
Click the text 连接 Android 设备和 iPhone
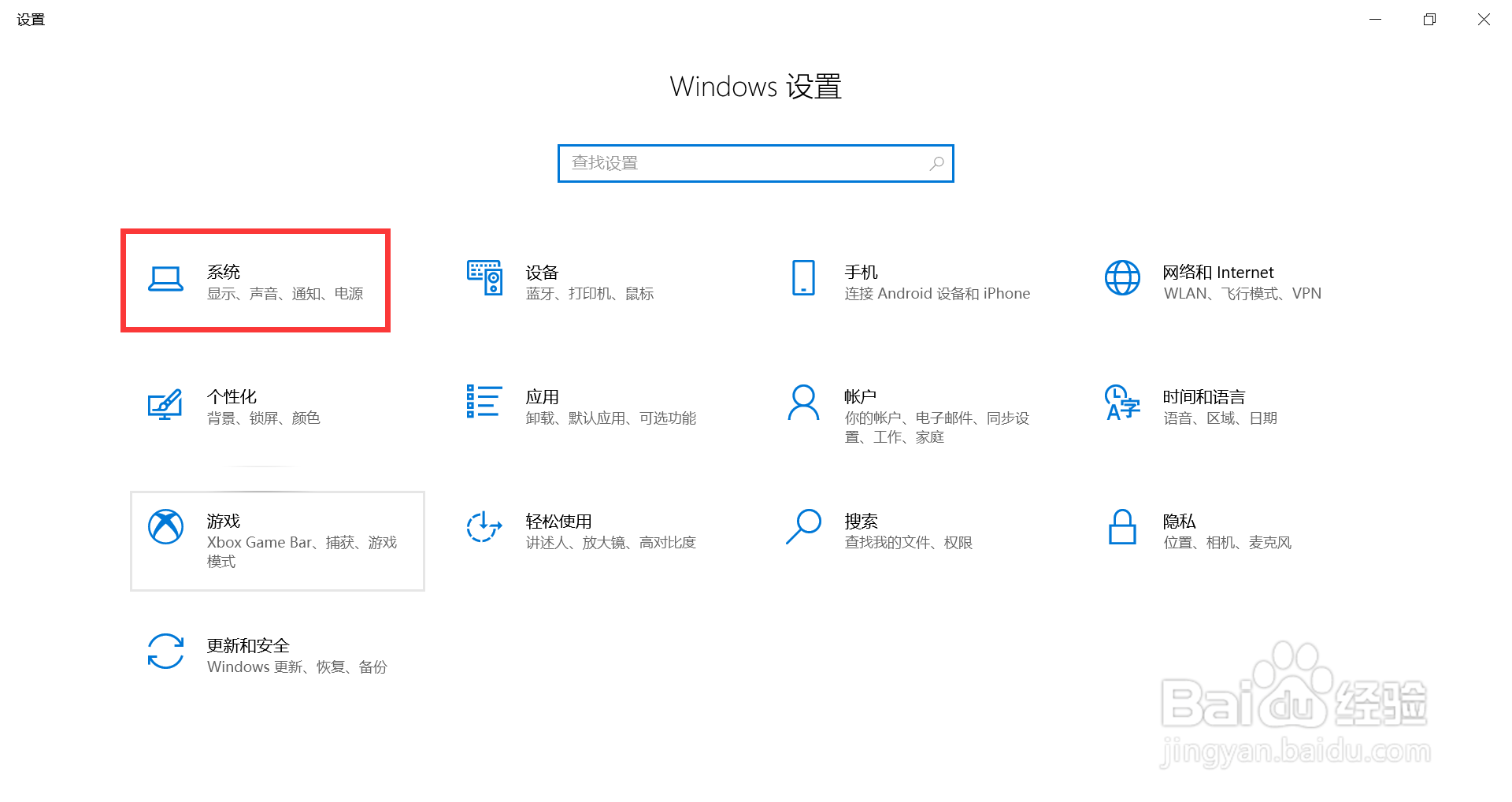click(937, 293)
